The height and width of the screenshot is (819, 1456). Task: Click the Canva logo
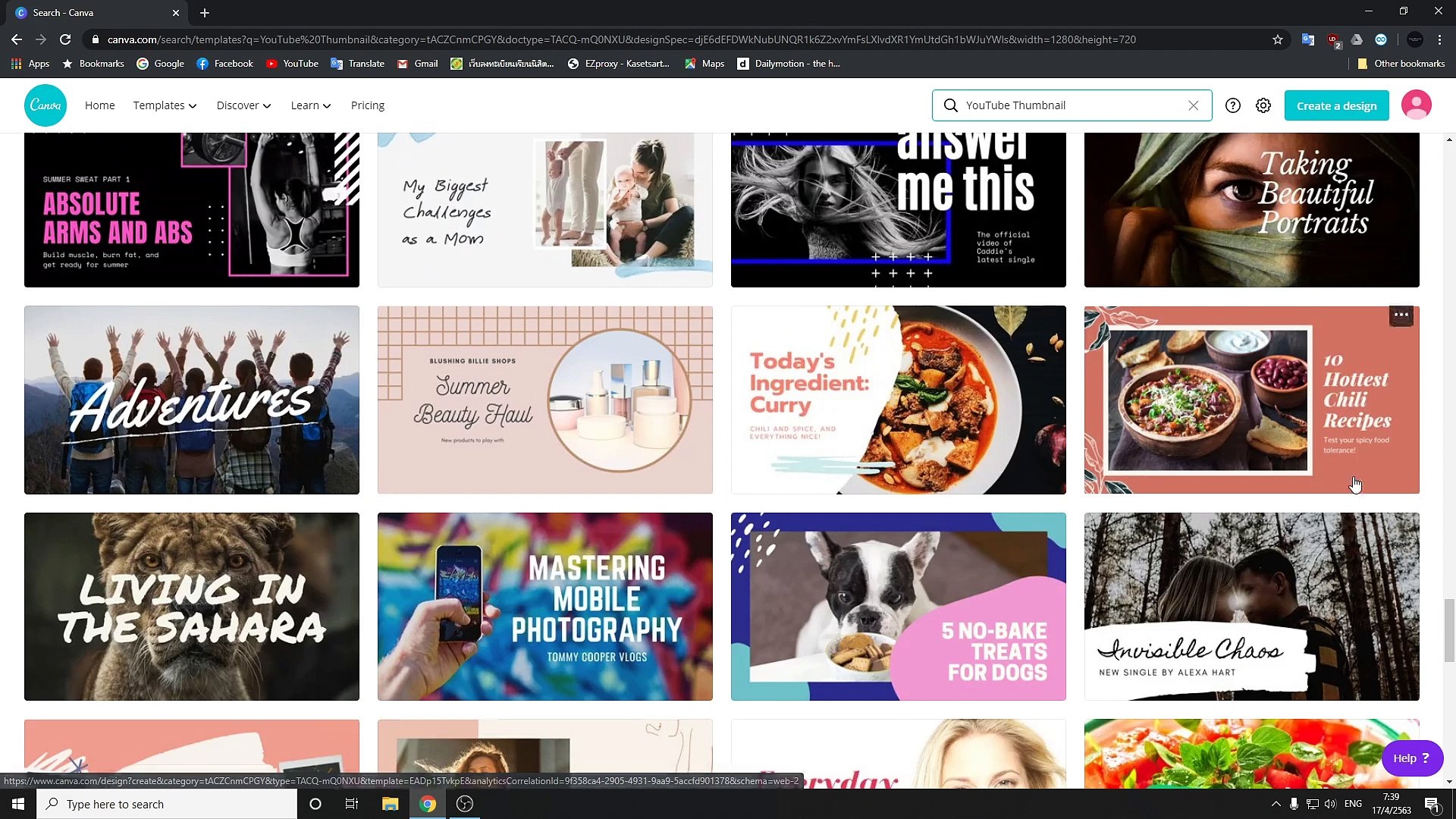[45, 105]
